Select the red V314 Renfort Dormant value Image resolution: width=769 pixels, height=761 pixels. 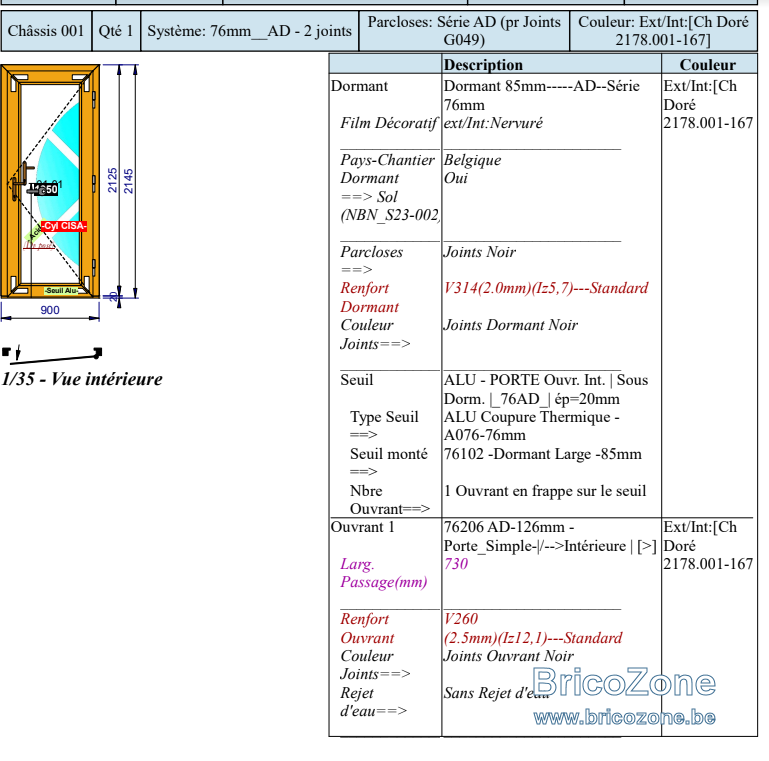pyautogui.click(x=546, y=288)
